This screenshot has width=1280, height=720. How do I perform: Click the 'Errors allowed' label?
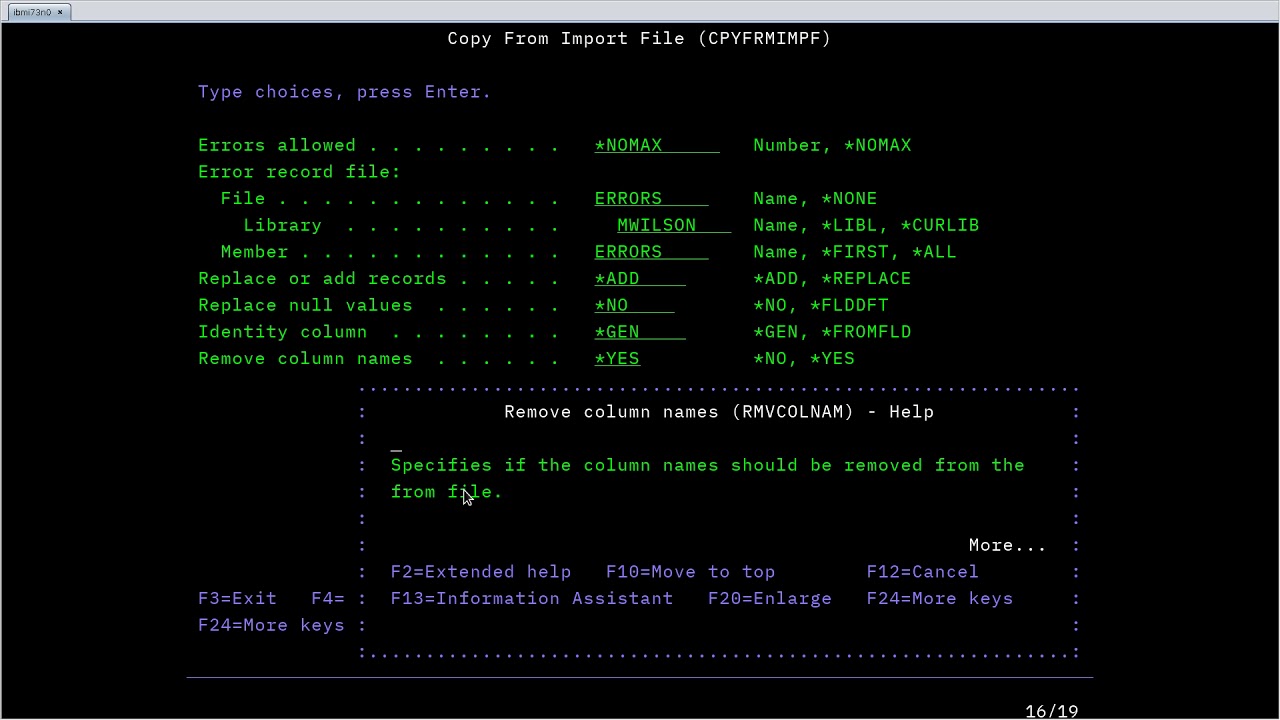(277, 146)
